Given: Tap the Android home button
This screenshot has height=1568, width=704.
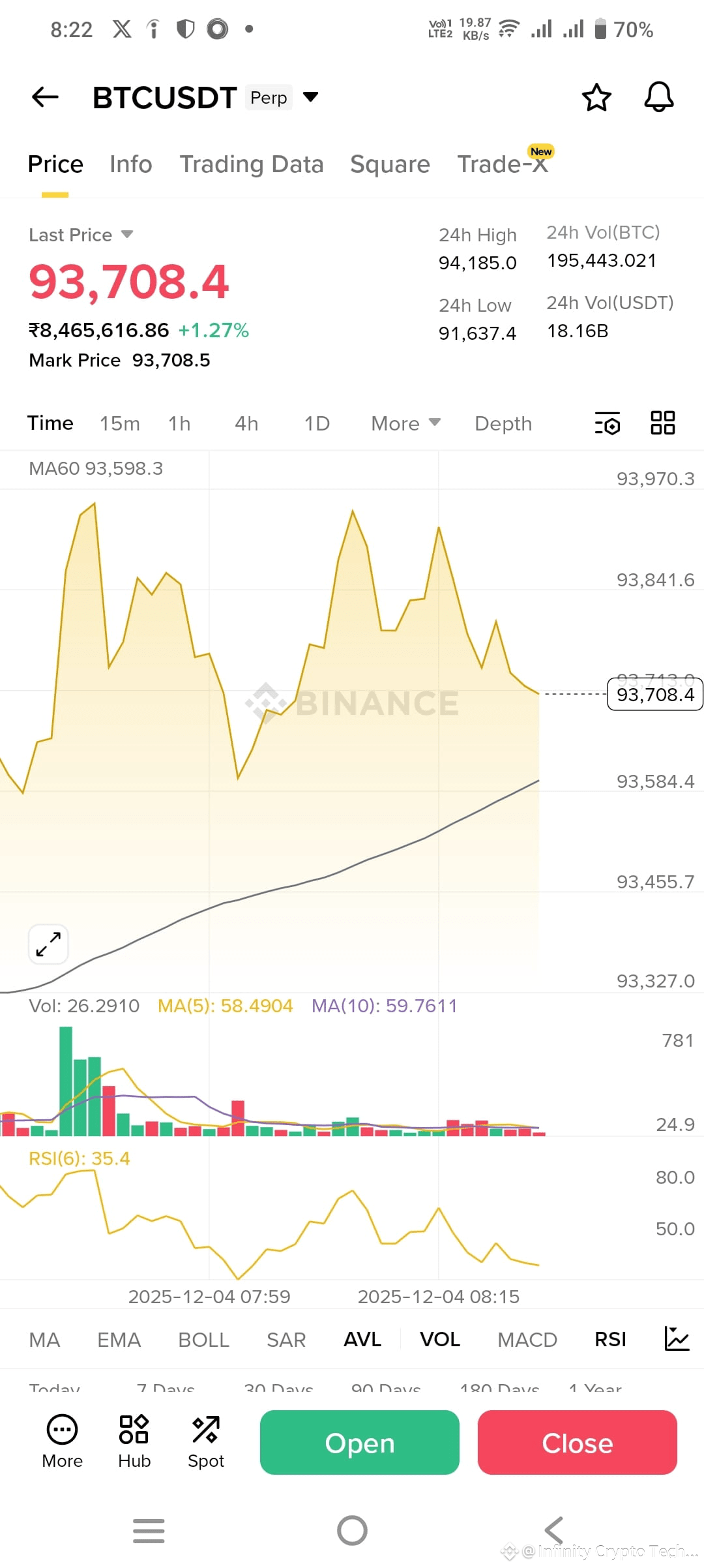Looking at the screenshot, I should [x=352, y=1530].
